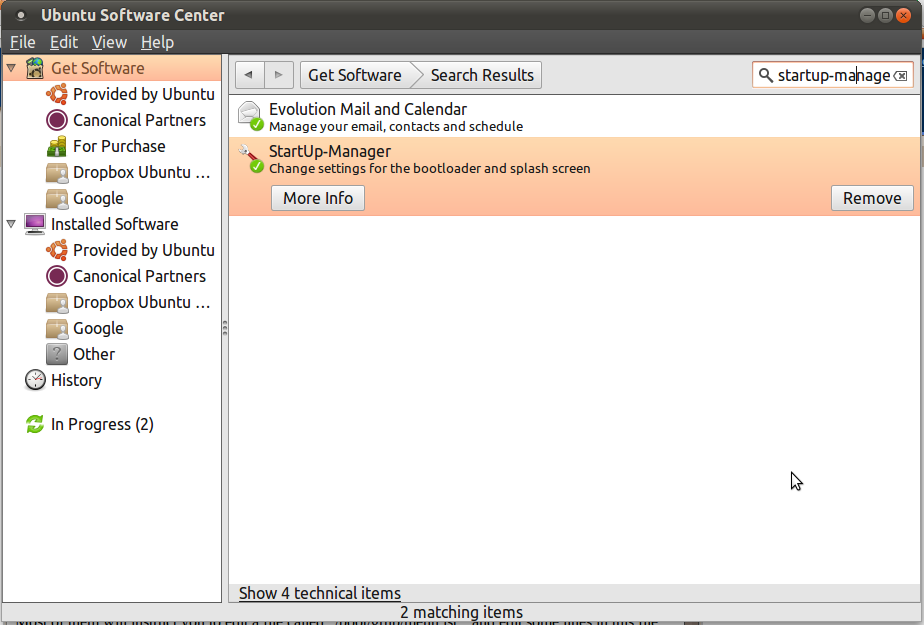Image resolution: width=924 pixels, height=625 pixels.
Task: Clear the search field with the erase icon
Action: tap(901, 75)
